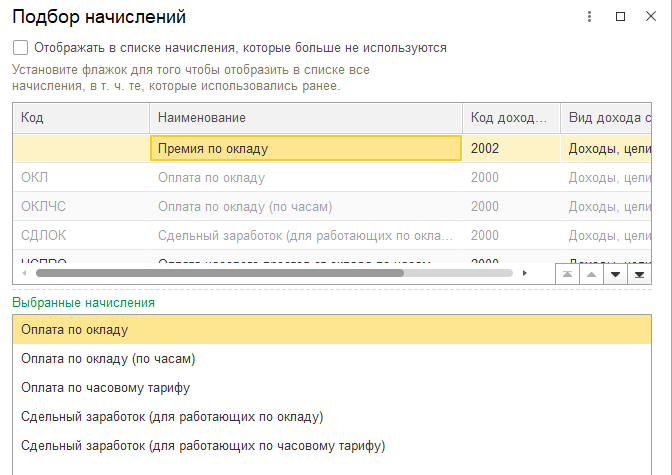Image resolution: width=672 pixels, height=475 pixels.
Task: Jump to last row with the bottom arrow
Action: tap(638, 274)
